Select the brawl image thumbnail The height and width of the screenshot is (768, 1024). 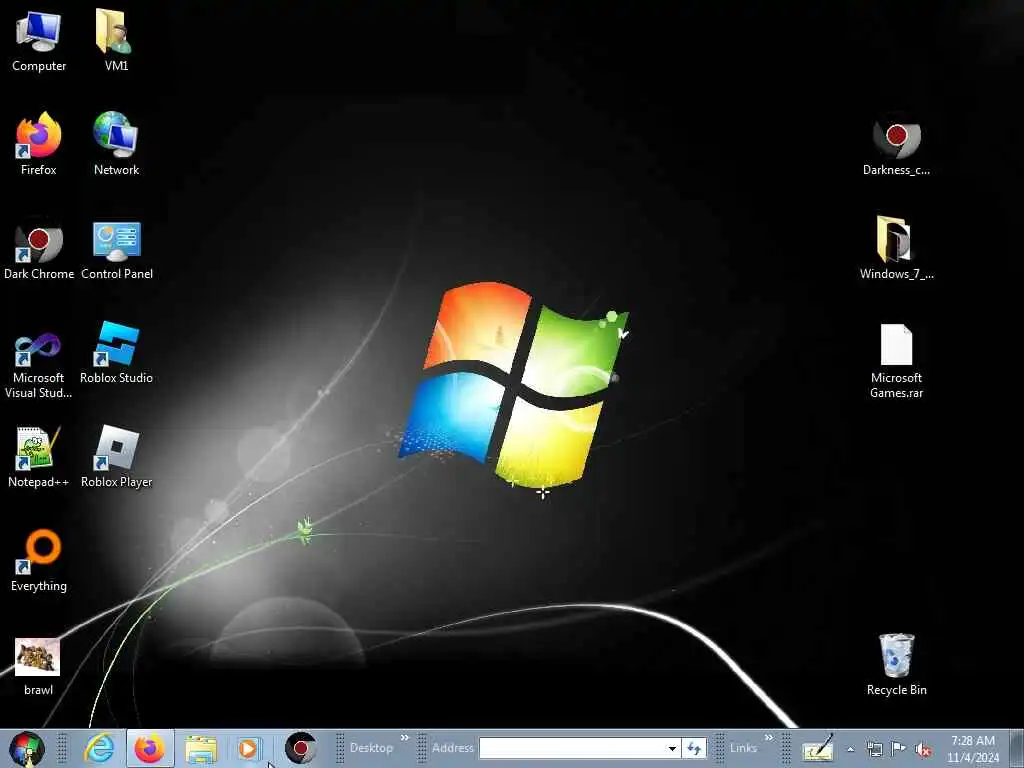[x=38, y=665]
